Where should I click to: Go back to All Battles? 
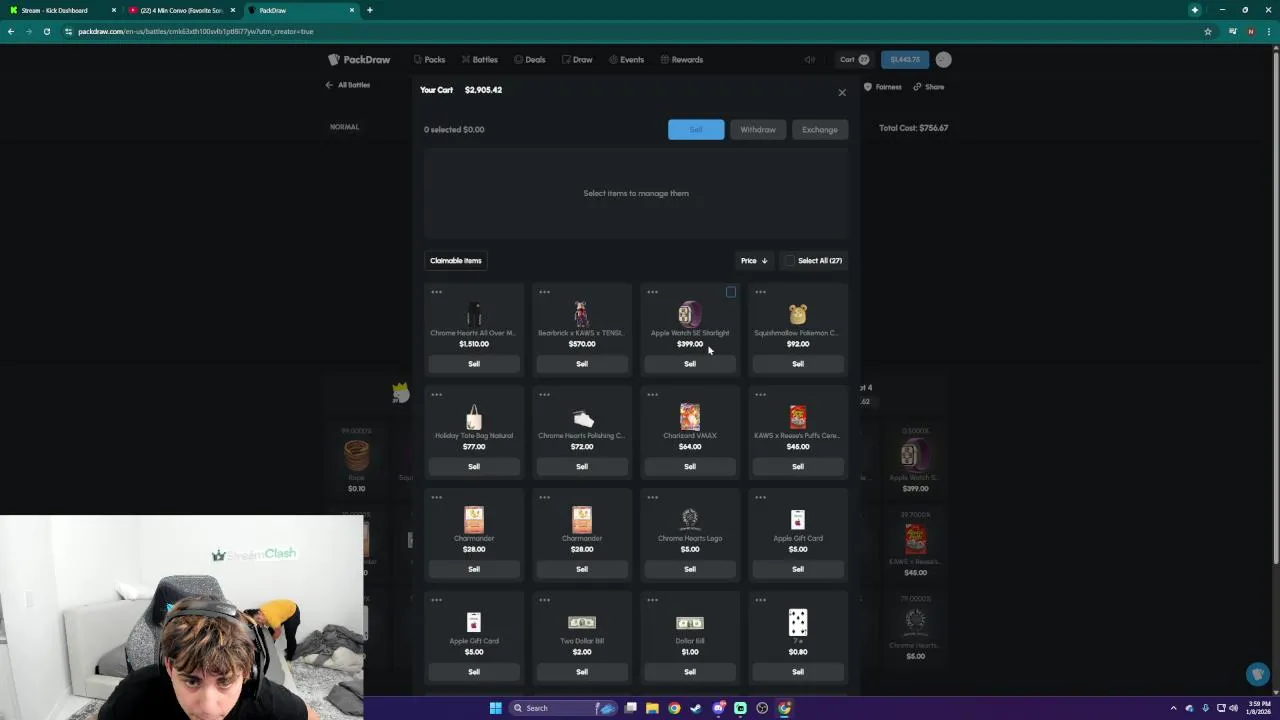[348, 85]
